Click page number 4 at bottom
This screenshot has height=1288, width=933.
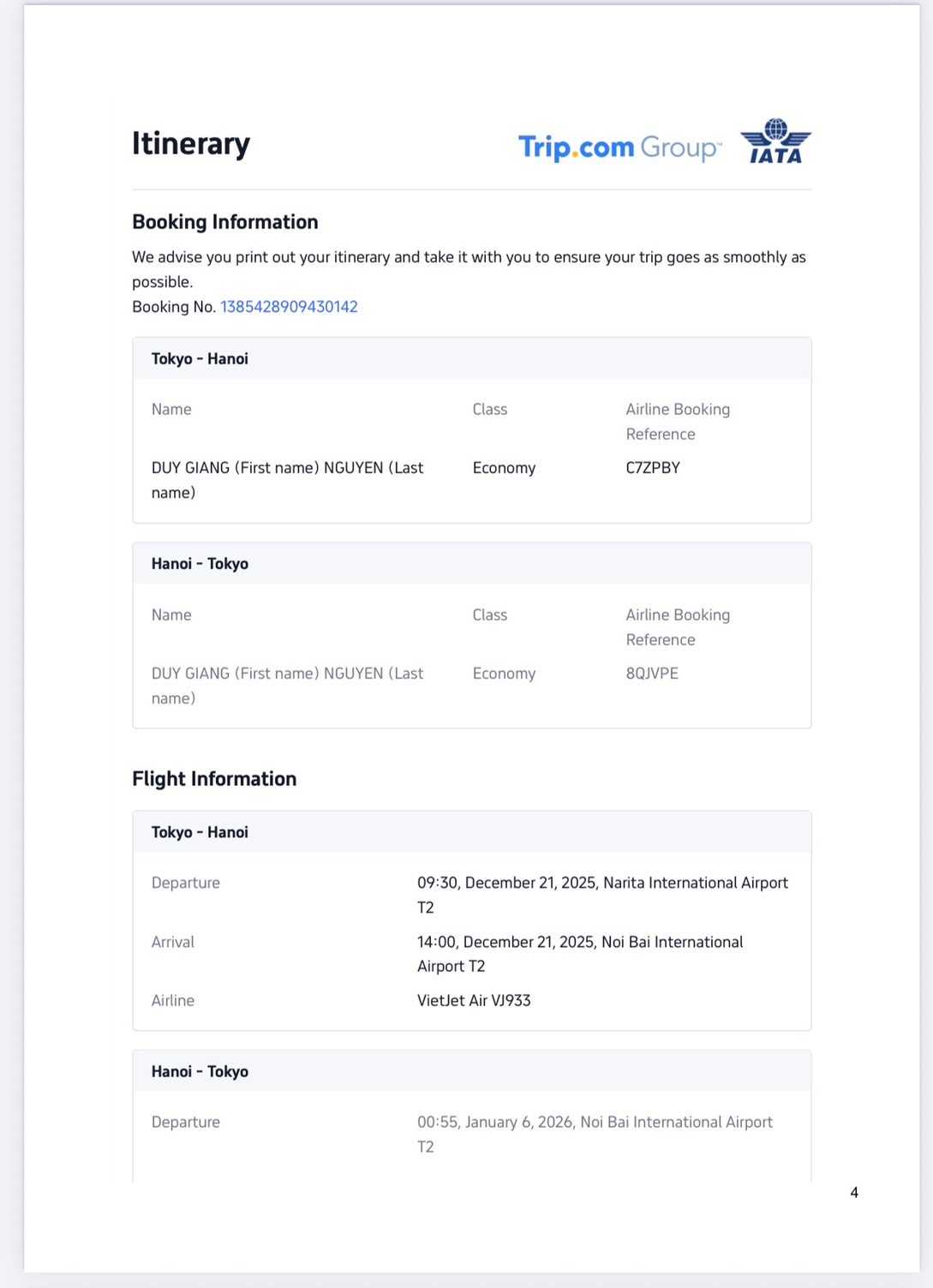click(854, 1192)
